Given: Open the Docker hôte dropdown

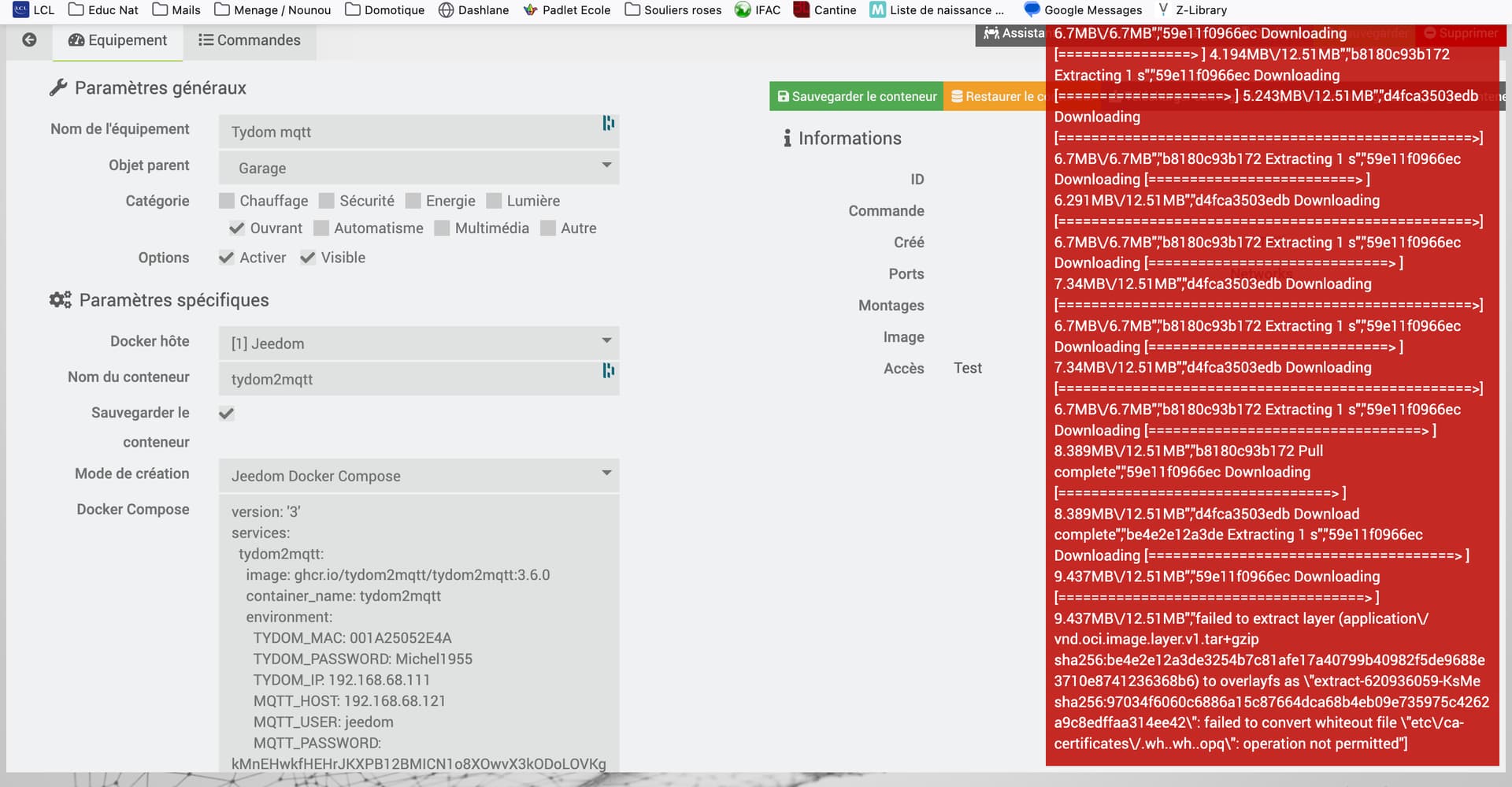Looking at the screenshot, I should pyautogui.click(x=419, y=343).
